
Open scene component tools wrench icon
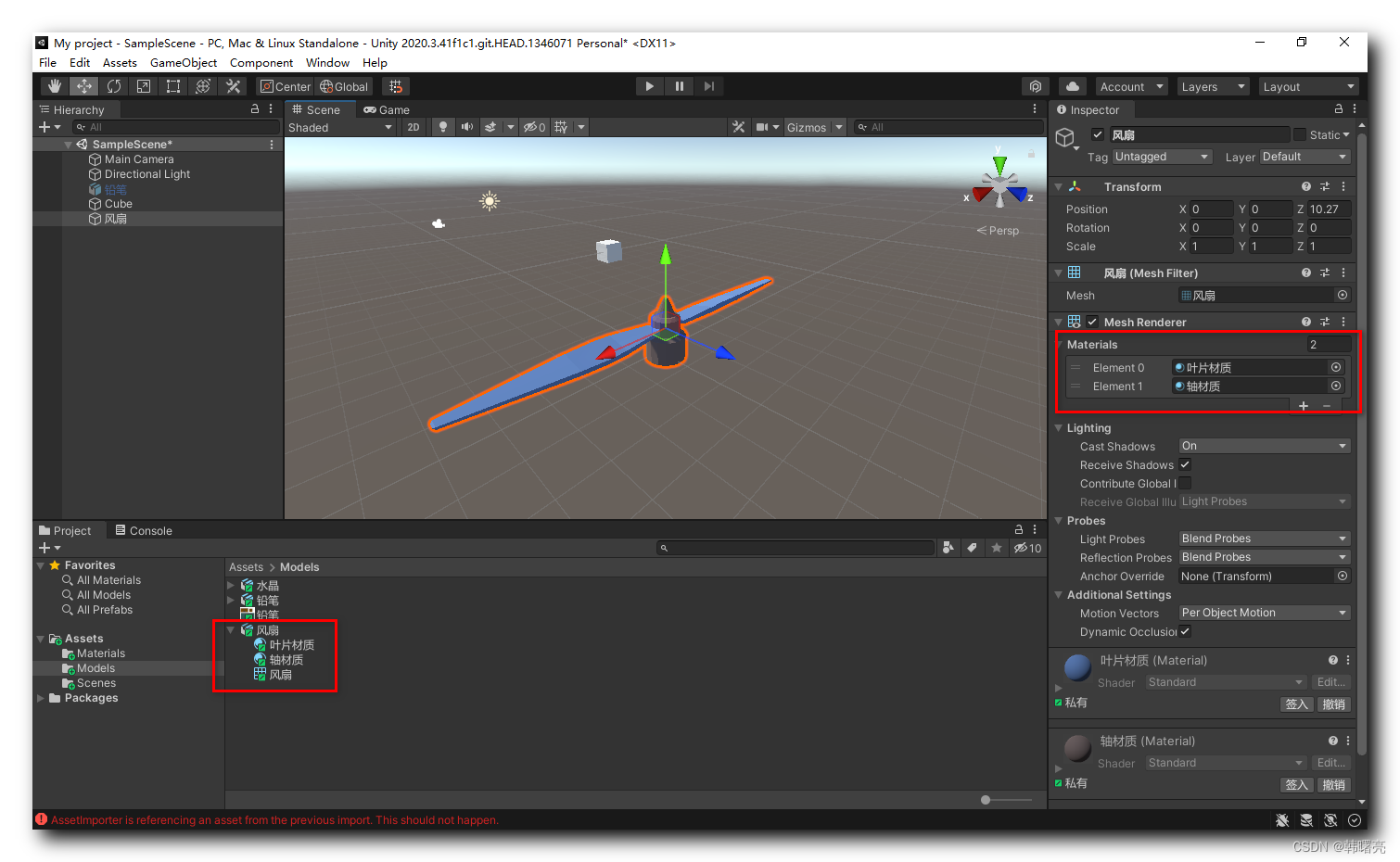pos(738,127)
